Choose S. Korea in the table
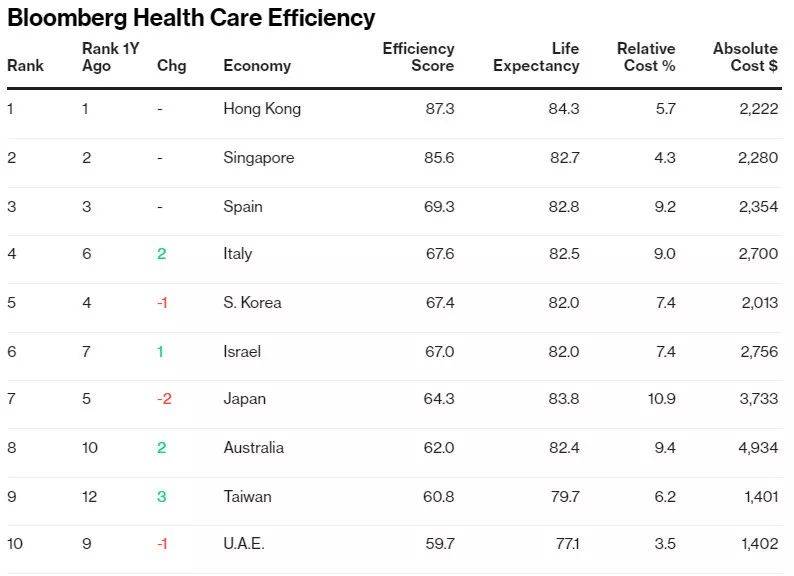The width and height of the screenshot is (794, 576). pyautogui.click(x=252, y=303)
